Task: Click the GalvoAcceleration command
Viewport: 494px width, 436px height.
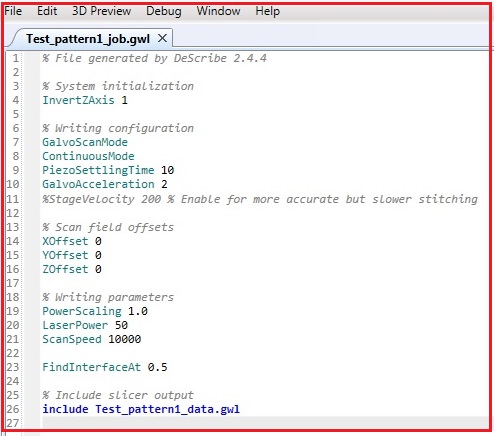Action: tap(98, 184)
